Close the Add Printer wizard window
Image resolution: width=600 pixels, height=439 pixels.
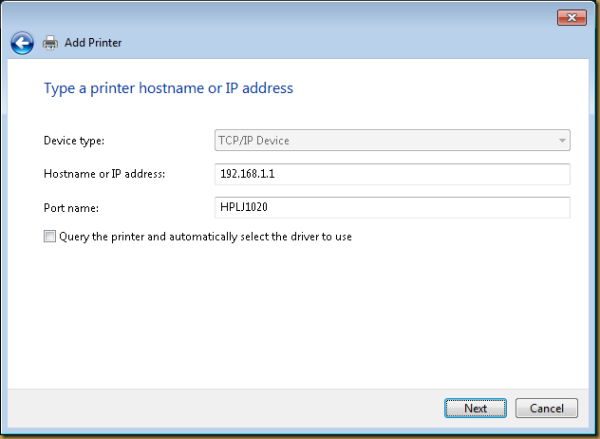click(x=571, y=17)
